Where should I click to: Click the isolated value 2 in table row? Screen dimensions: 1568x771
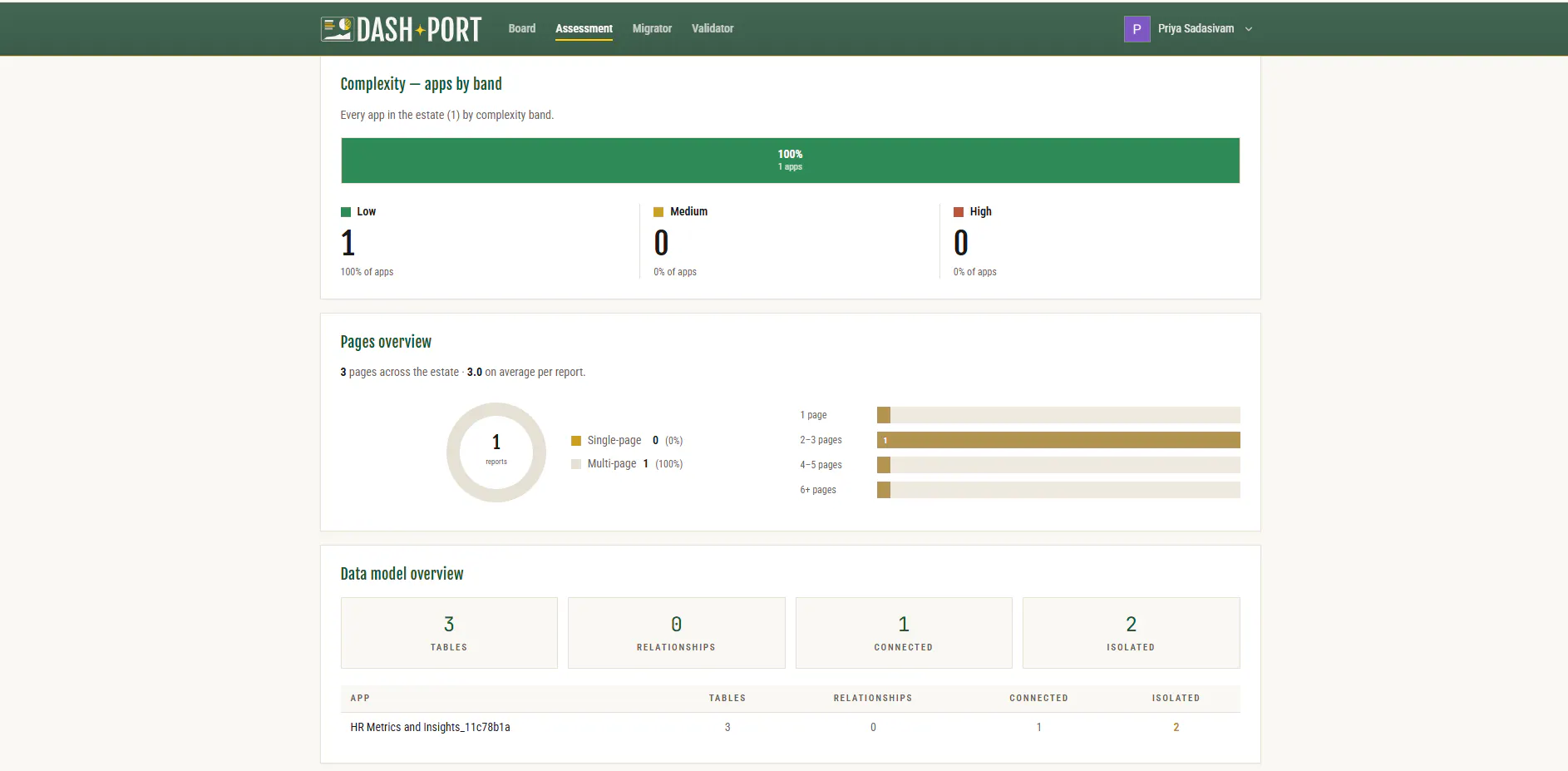click(1176, 728)
